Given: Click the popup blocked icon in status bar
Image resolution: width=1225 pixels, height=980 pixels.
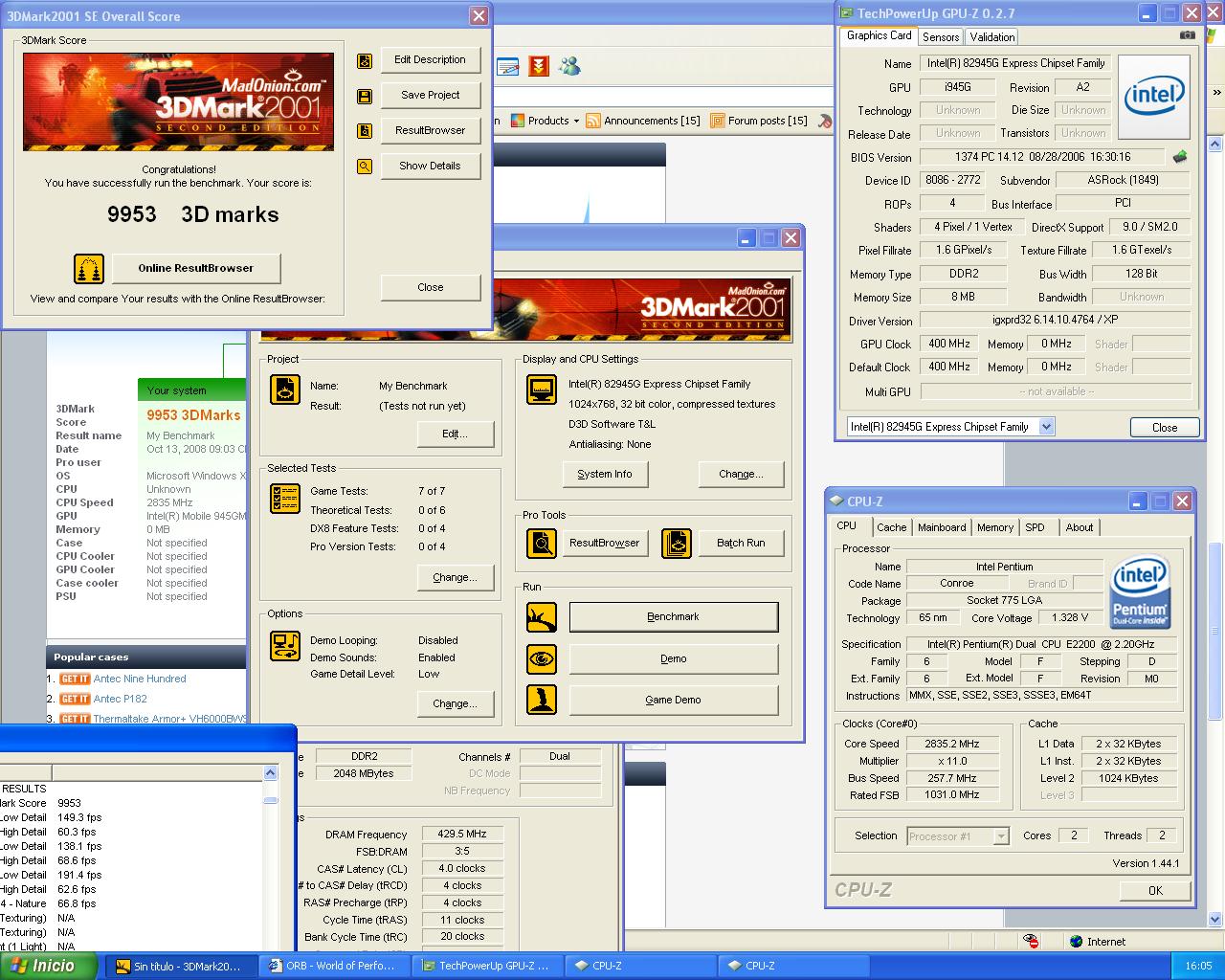Looking at the screenshot, I should click(x=1032, y=942).
